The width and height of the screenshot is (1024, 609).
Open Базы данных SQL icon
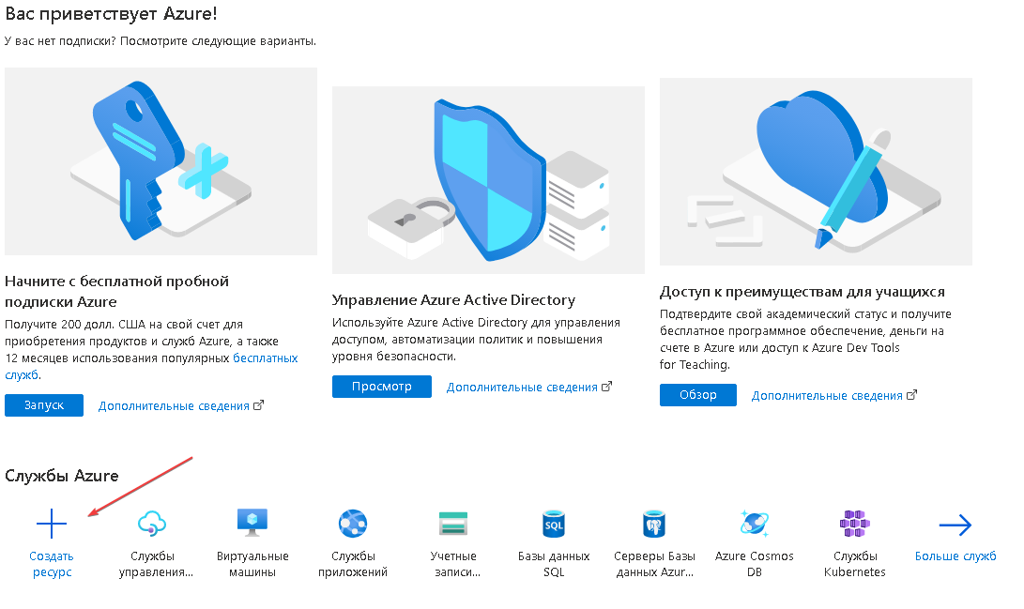(x=554, y=524)
